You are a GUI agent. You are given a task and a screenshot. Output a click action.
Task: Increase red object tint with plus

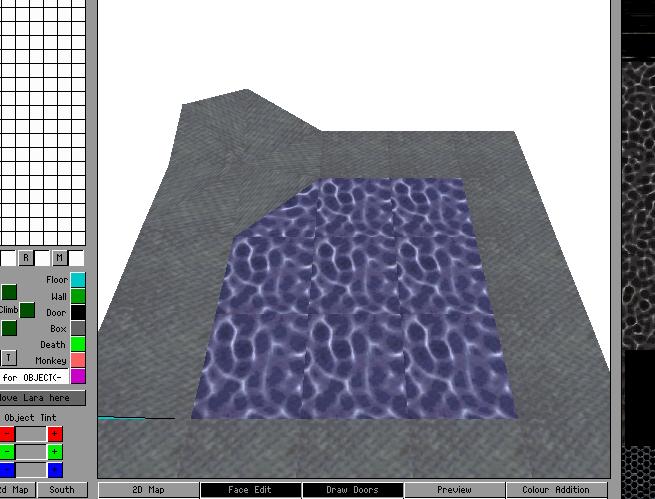point(55,434)
